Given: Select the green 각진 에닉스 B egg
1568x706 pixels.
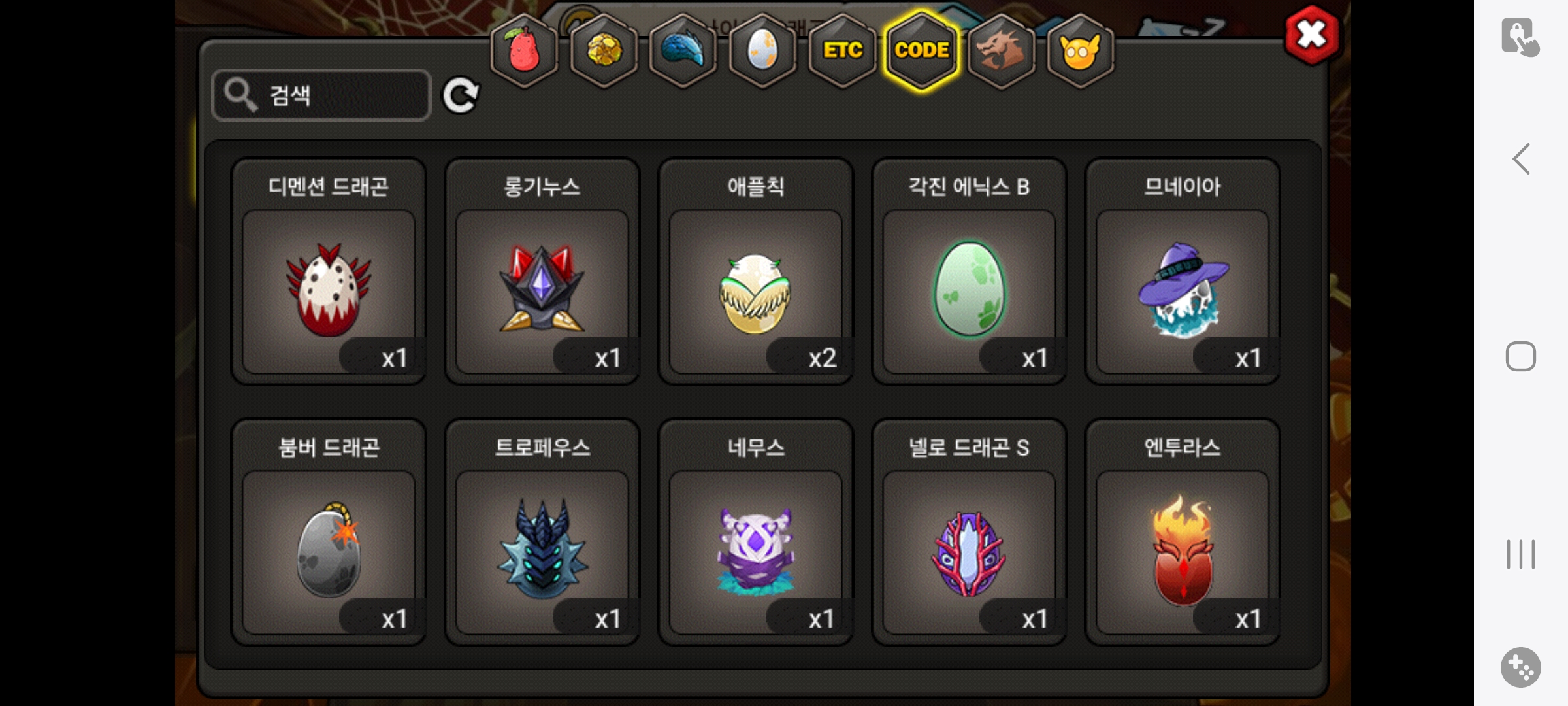Looking at the screenshot, I should point(970,271).
